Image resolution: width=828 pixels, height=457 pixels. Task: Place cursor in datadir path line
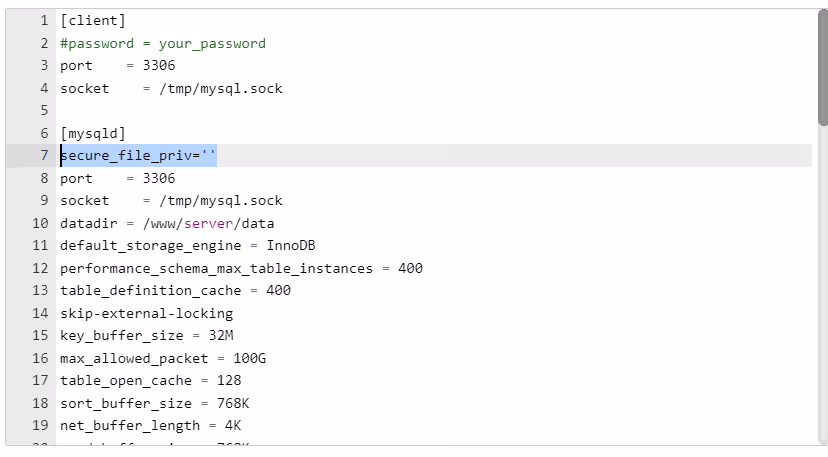166,223
